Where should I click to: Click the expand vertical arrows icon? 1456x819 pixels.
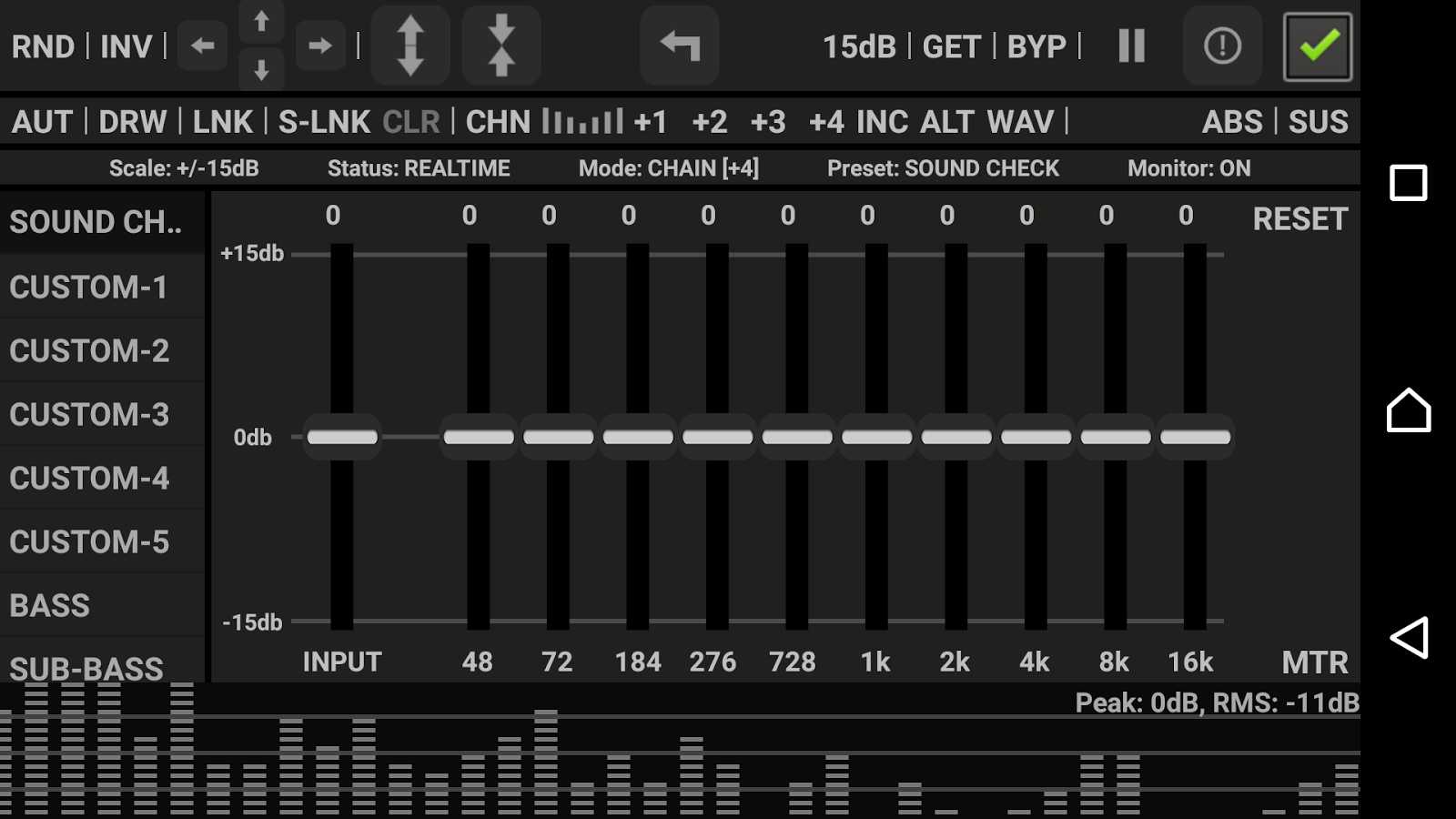(x=410, y=45)
